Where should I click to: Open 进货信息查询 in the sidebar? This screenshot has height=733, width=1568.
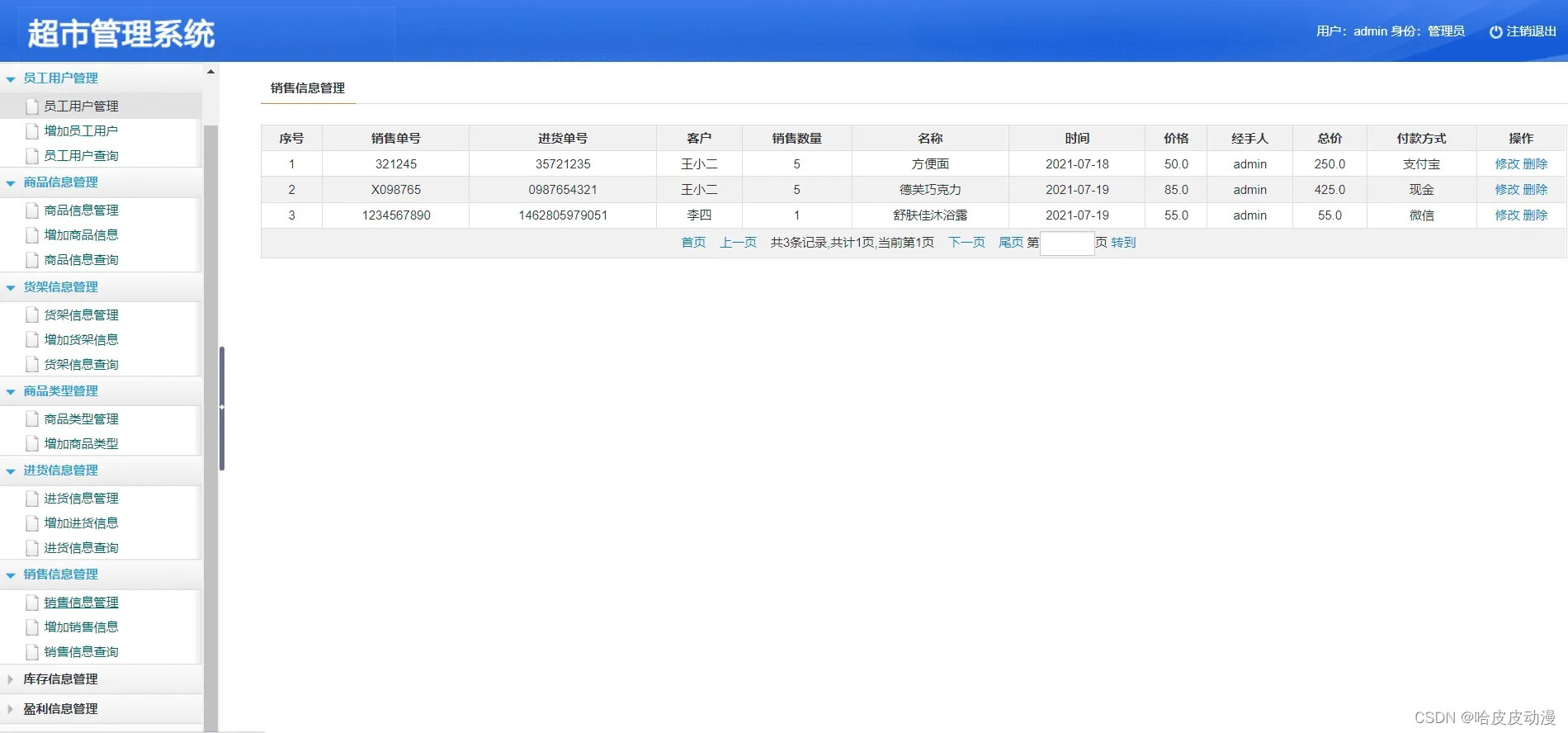point(81,548)
